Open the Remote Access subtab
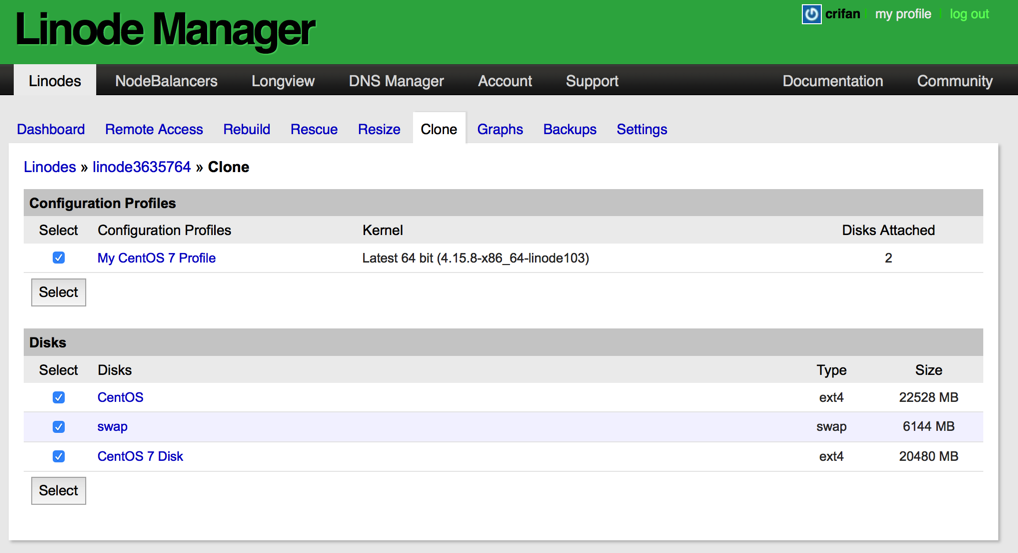This screenshot has height=553, width=1018. [x=154, y=129]
